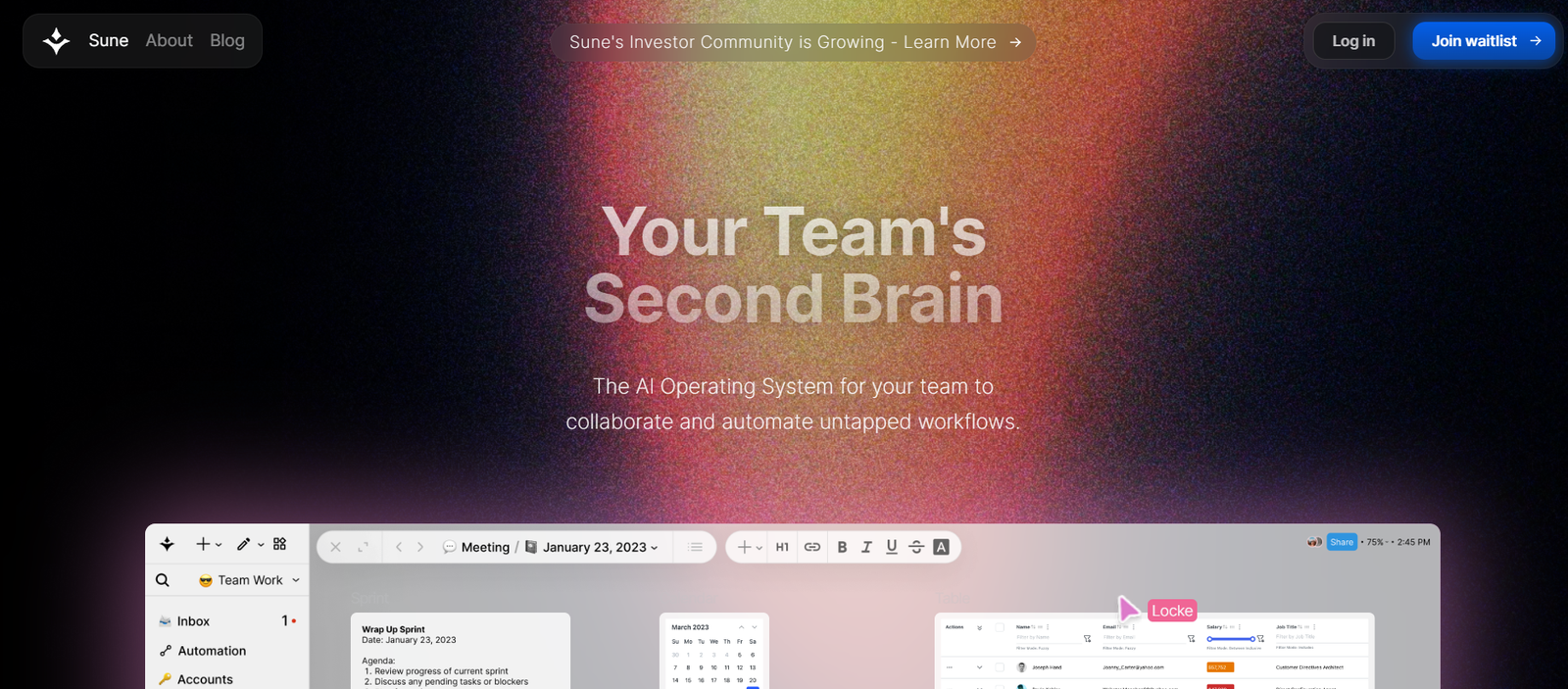Open the Blog page
The image size is (1568, 689).
coord(227,40)
